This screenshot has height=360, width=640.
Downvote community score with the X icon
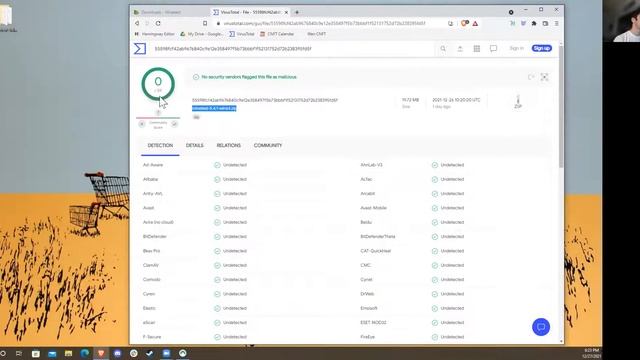click(142, 124)
